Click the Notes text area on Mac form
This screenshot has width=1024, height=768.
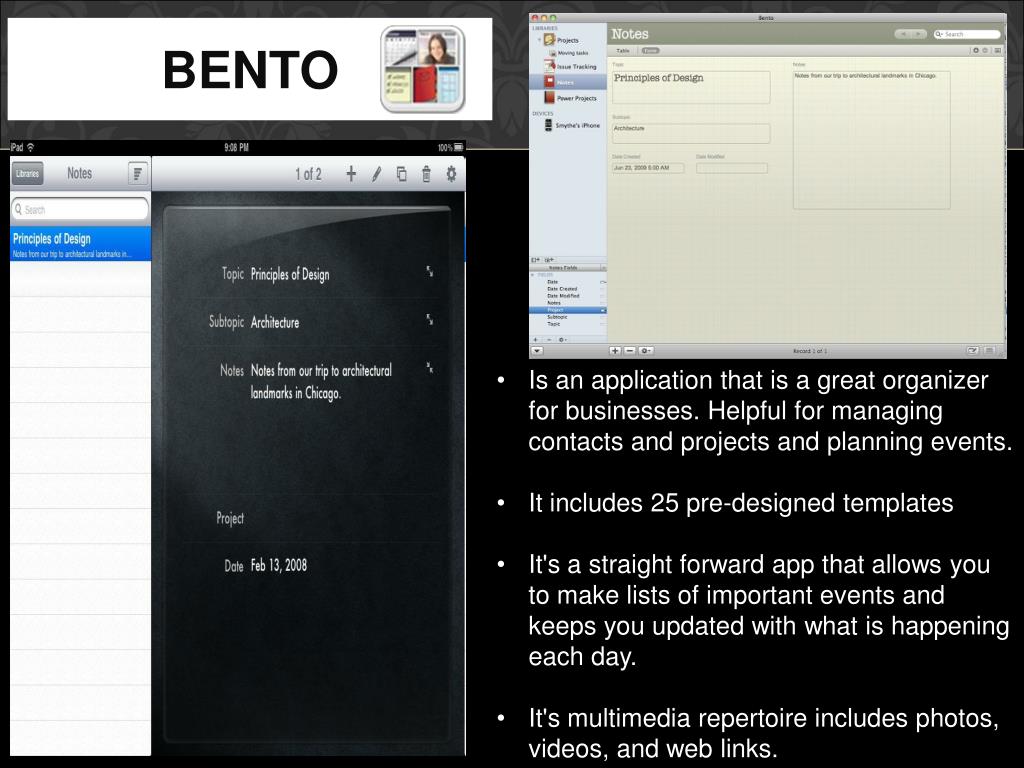[871, 140]
